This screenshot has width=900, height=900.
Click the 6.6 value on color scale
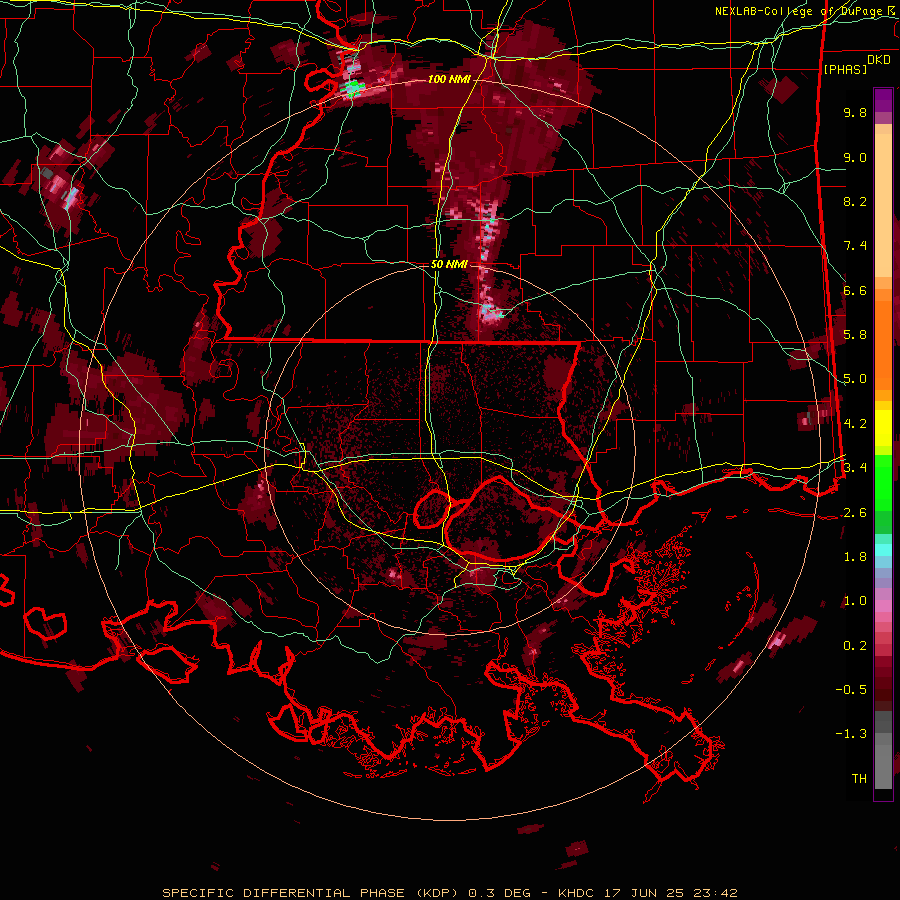(855, 290)
